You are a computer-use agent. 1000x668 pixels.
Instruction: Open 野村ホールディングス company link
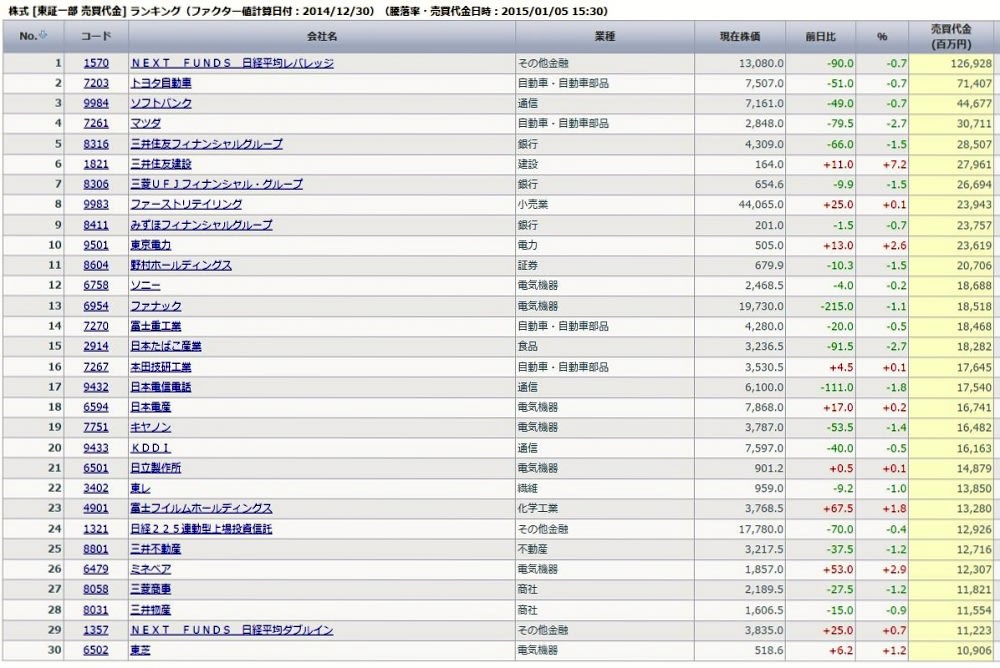click(181, 265)
